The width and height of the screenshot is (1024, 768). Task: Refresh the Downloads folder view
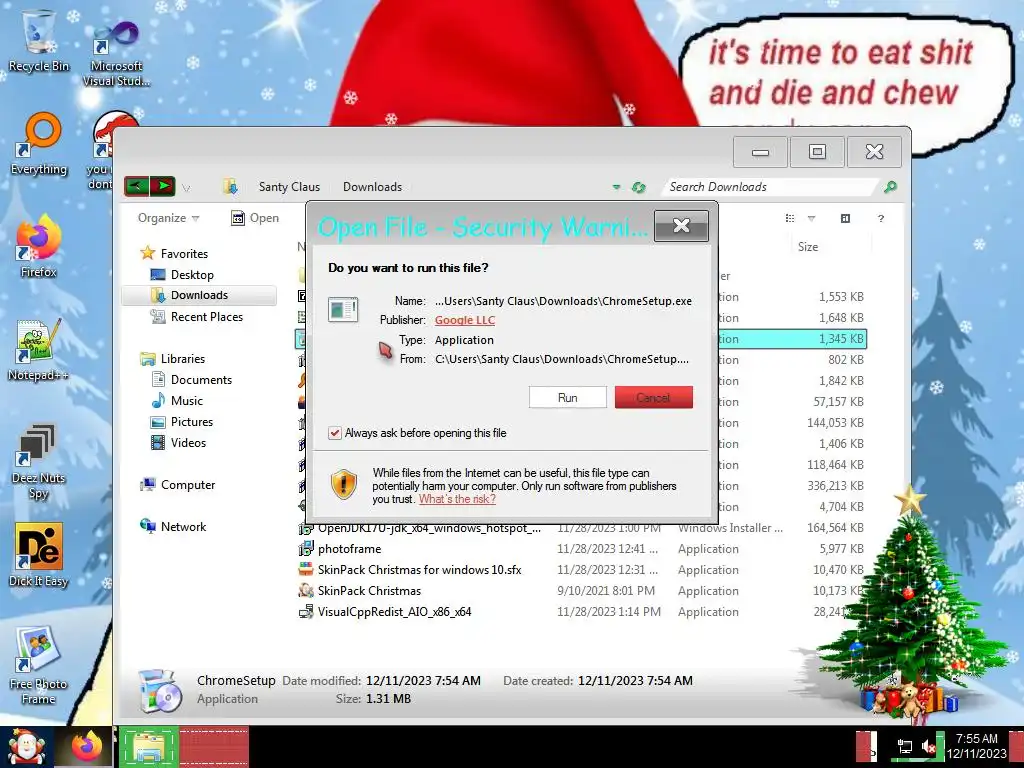[638, 187]
